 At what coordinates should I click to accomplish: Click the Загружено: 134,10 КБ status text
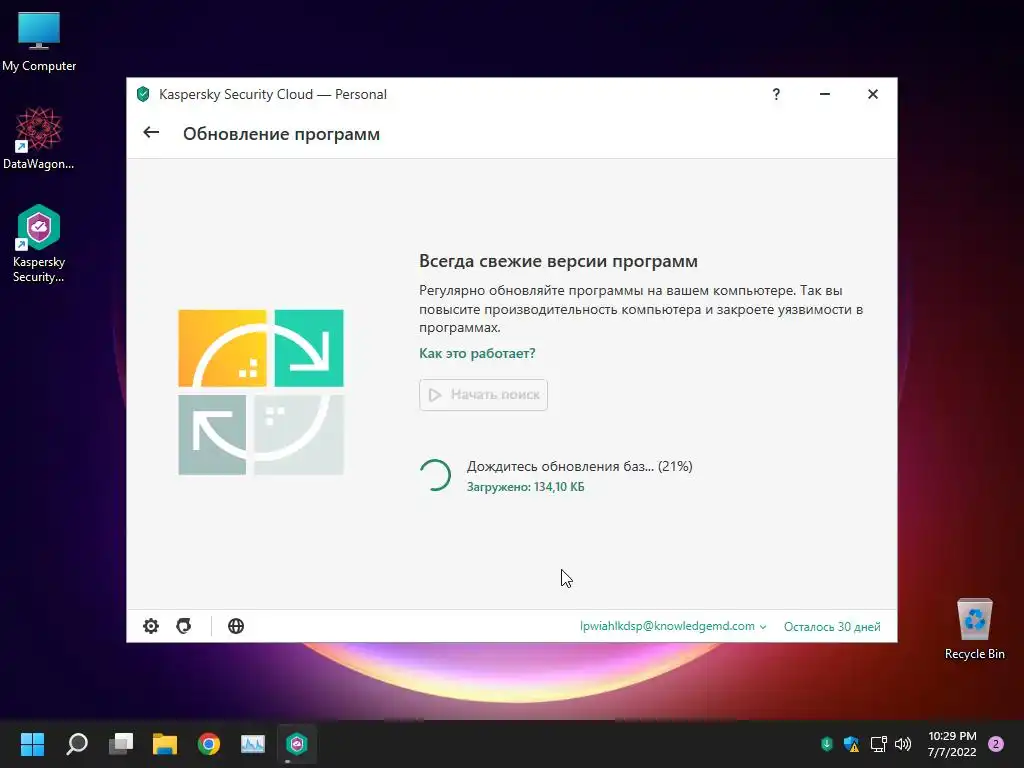click(x=525, y=487)
